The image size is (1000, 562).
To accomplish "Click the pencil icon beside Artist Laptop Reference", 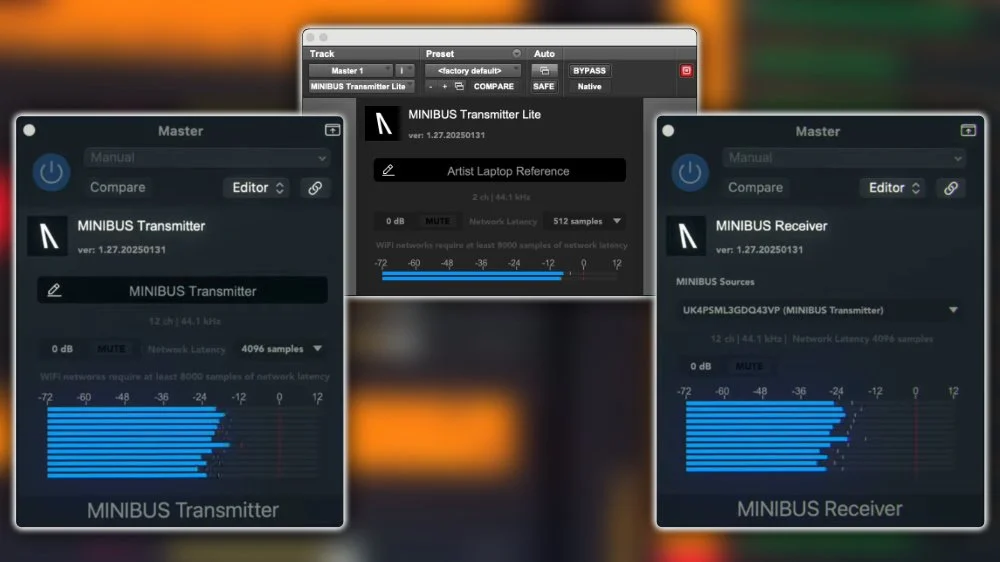I will click(x=388, y=170).
